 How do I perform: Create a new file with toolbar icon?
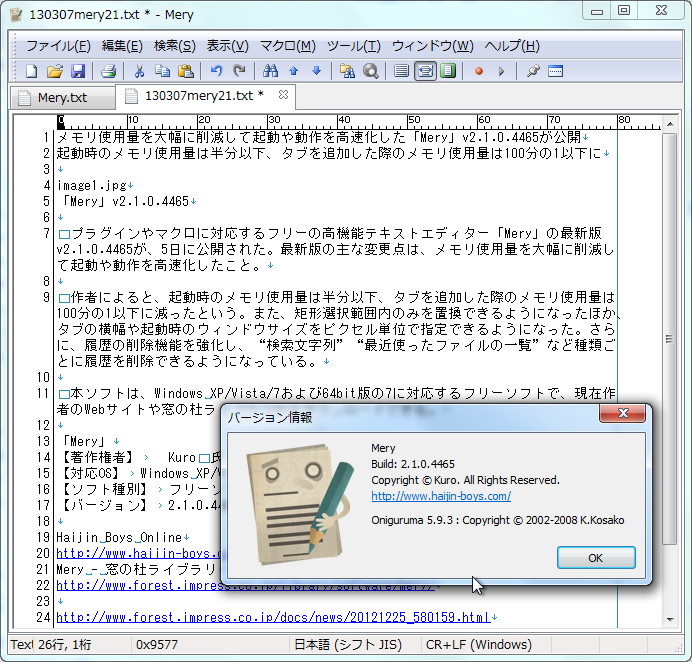tap(31, 71)
